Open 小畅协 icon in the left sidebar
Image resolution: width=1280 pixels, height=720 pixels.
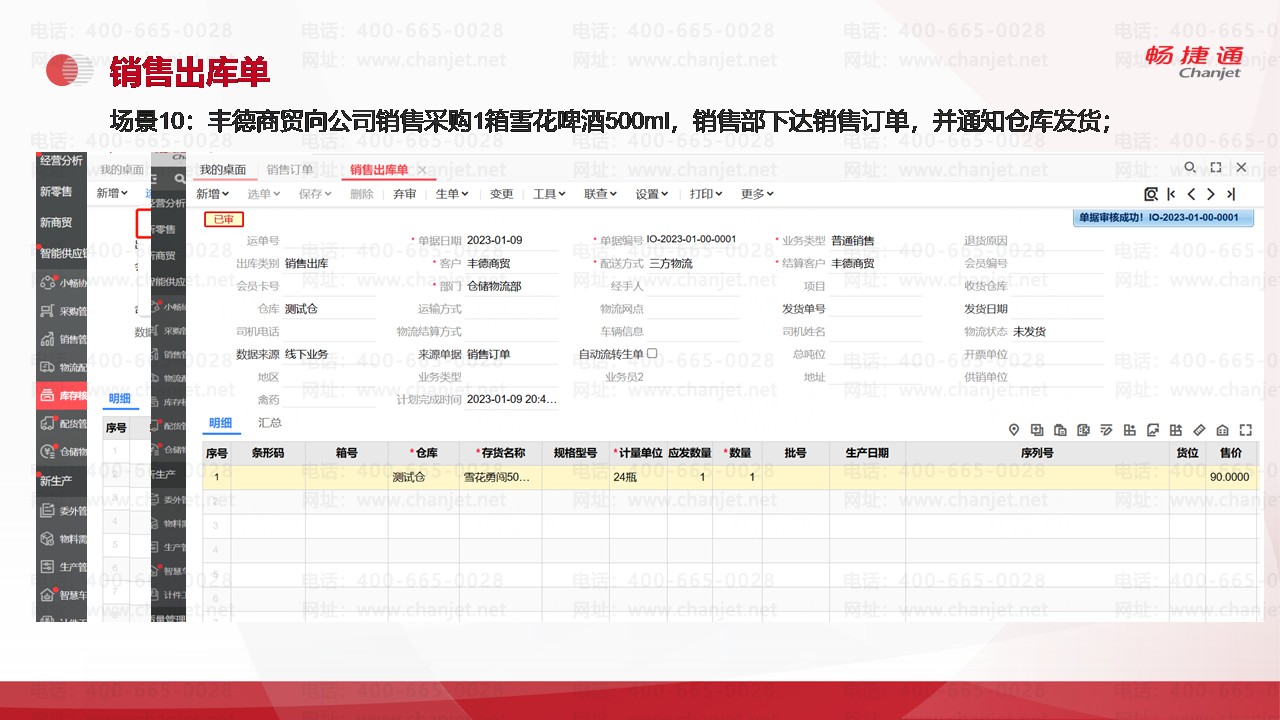48,283
